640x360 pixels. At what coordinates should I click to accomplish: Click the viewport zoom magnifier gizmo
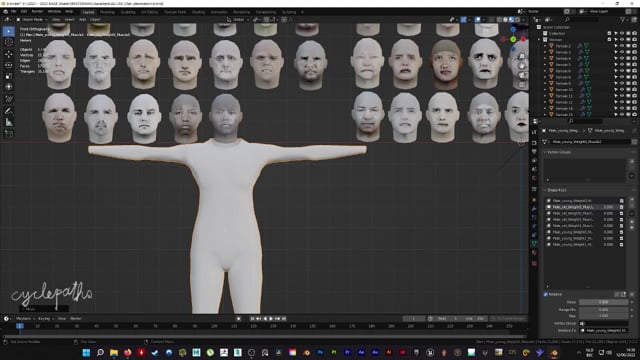tap(522, 57)
